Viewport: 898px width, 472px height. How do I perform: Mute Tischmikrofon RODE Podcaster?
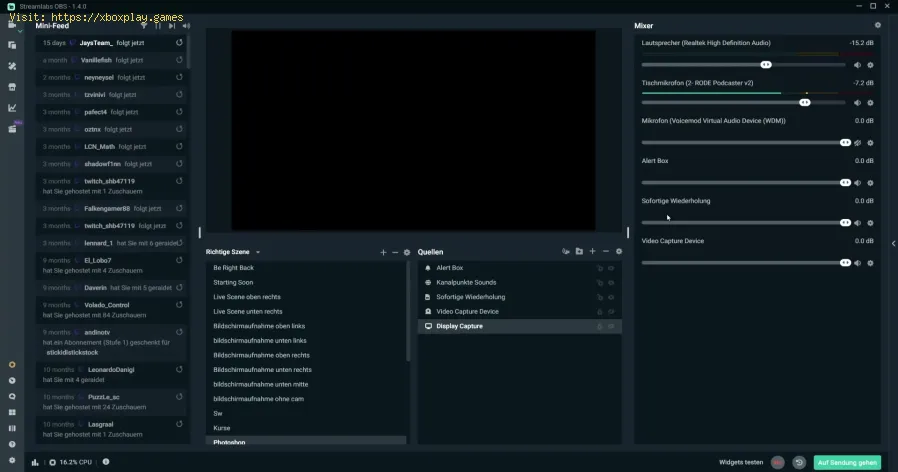click(857, 103)
